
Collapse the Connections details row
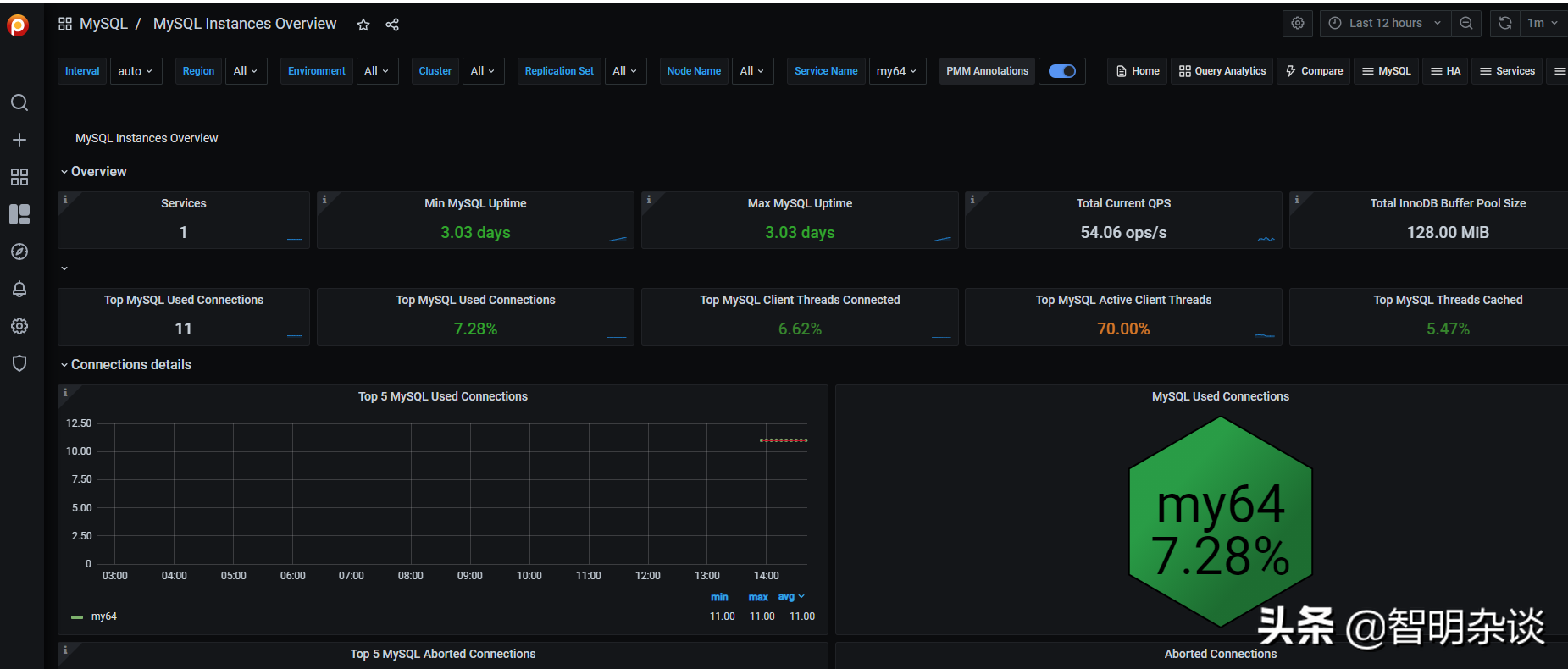pyautogui.click(x=64, y=365)
